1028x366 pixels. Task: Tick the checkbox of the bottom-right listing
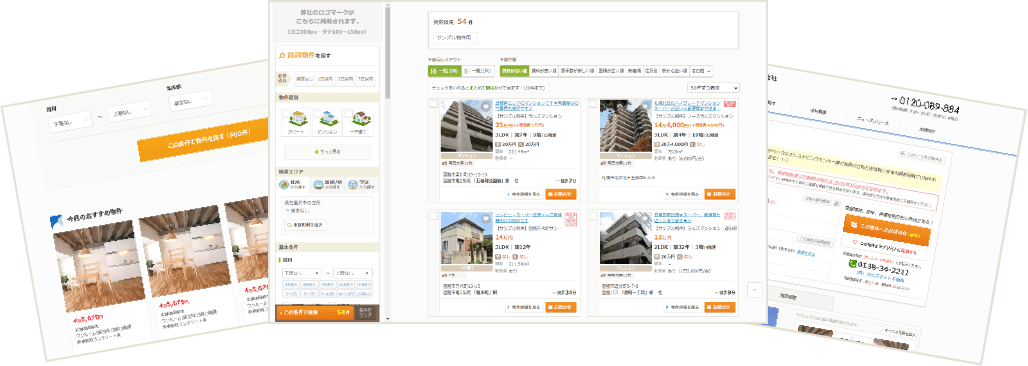coord(593,216)
